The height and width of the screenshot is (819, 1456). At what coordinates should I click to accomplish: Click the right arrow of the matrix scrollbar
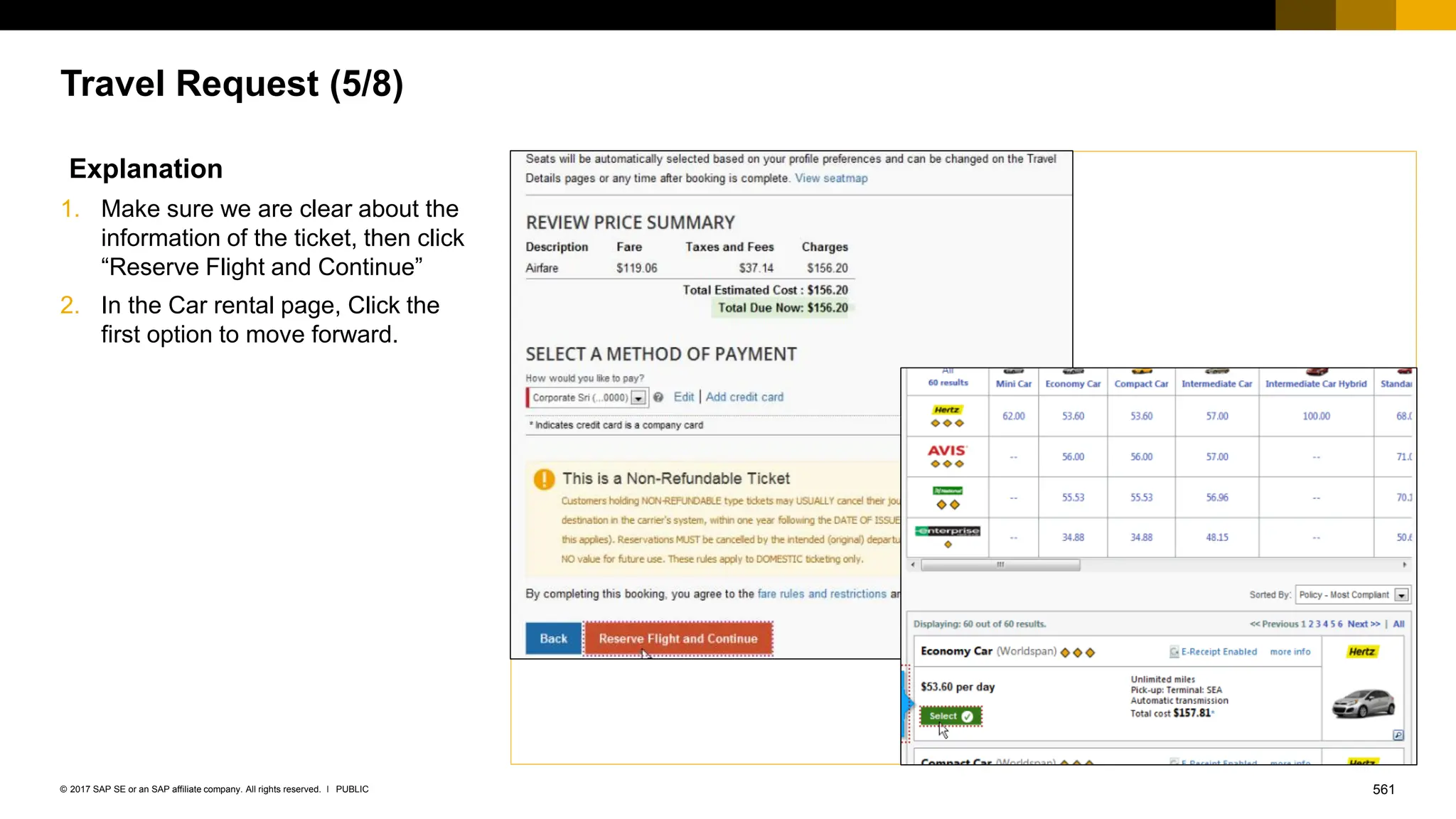coord(1405,565)
